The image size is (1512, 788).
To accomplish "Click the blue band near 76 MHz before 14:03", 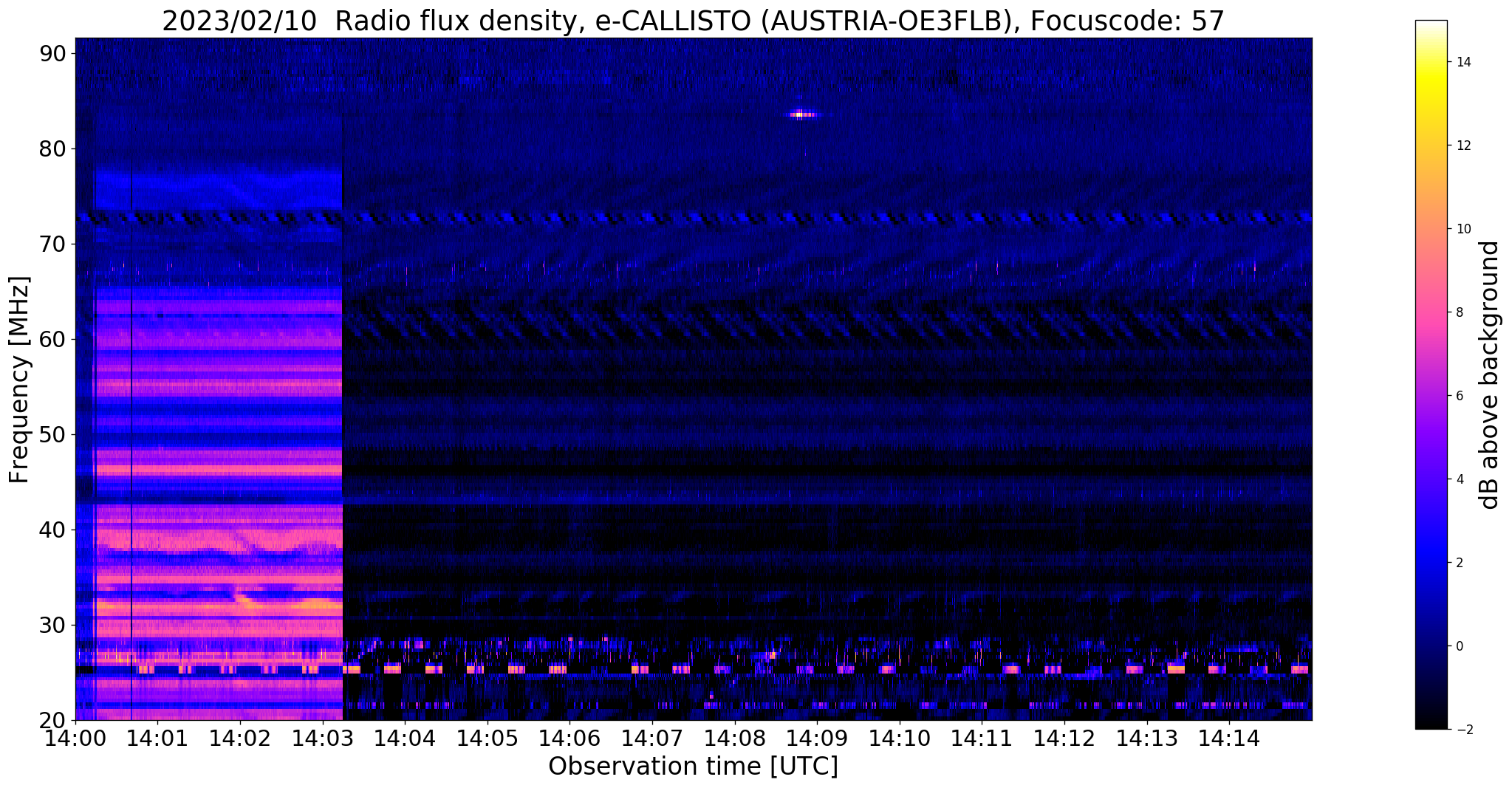I will click(219, 189).
